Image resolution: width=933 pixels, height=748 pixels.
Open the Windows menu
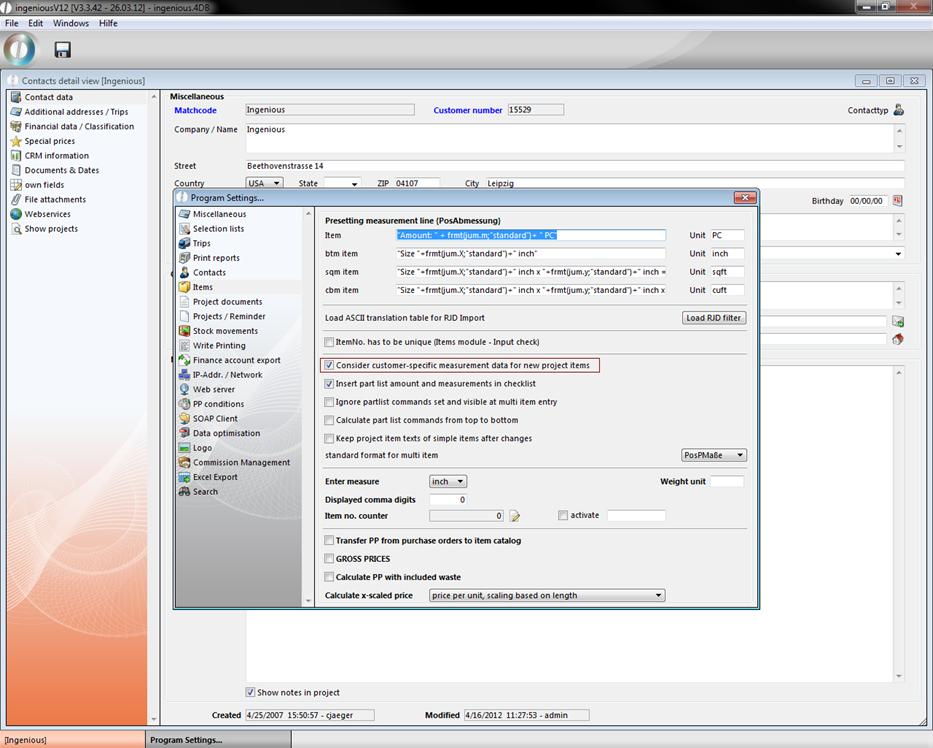(70, 23)
